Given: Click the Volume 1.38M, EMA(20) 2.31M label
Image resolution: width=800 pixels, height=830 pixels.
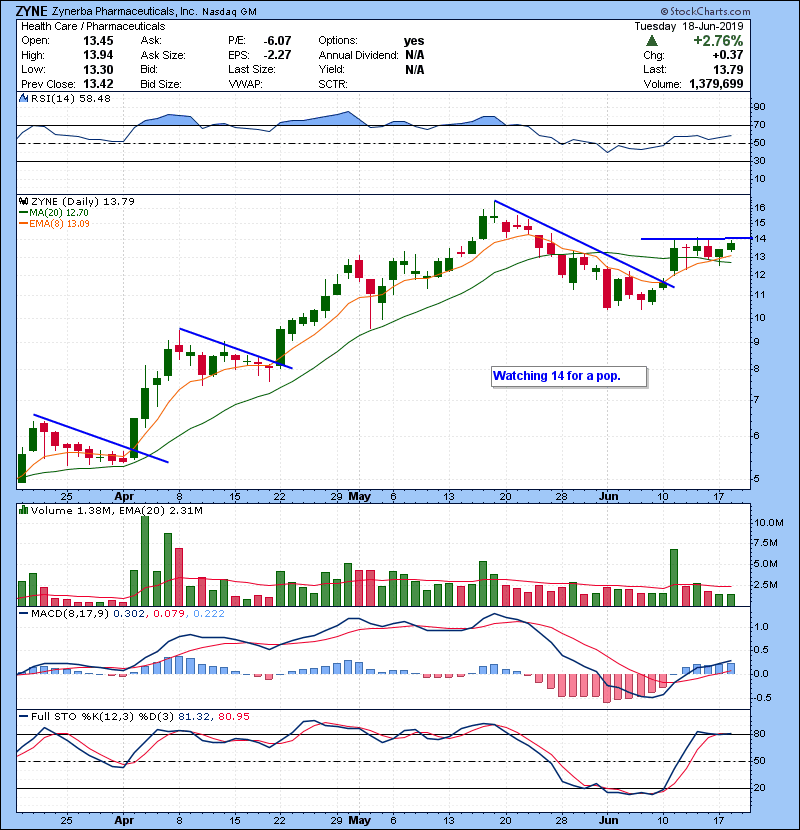Looking at the screenshot, I should [x=116, y=511].
